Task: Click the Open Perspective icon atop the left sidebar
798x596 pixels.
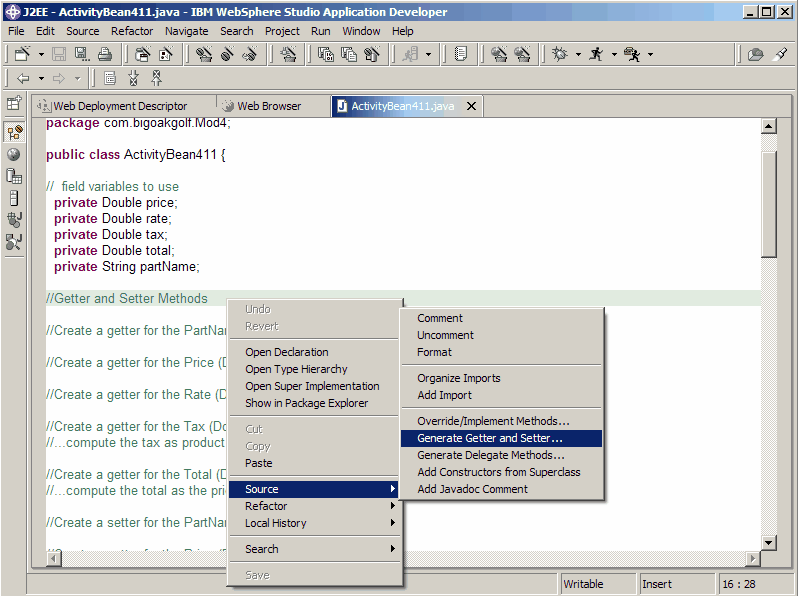Action: 14,103
